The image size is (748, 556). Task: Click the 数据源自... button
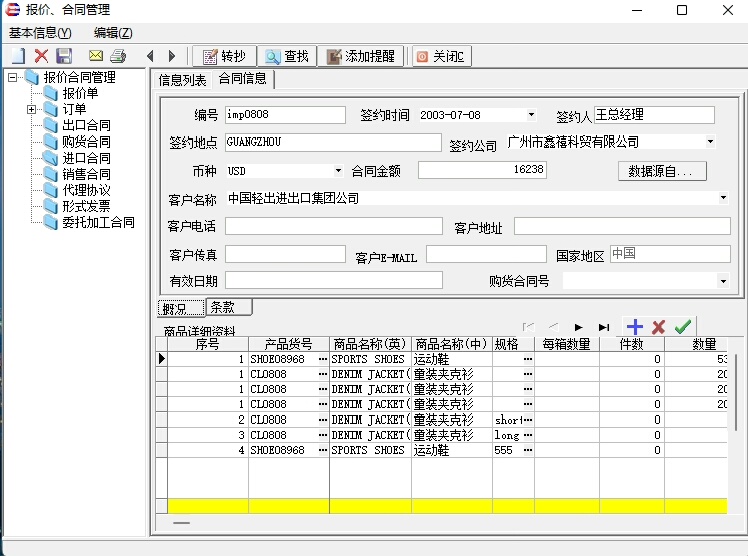point(661,172)
